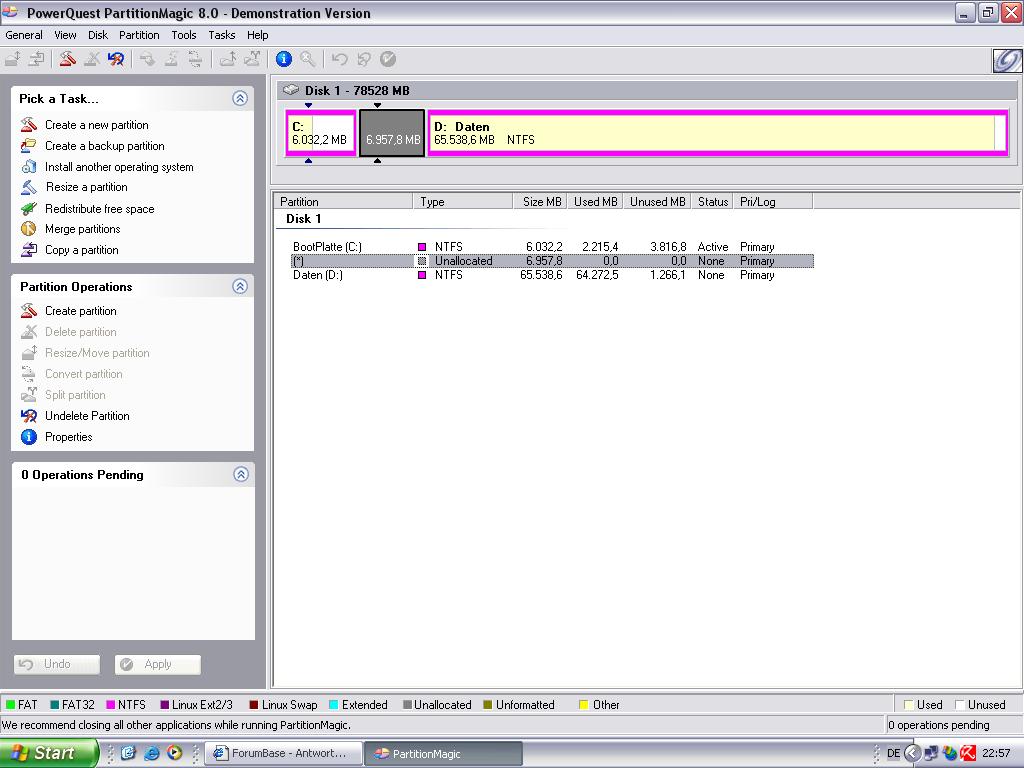The width and height of the screenshot is (1024, 768).
Task: Collapse the Pick a Task panel
Action: (240, 98)
